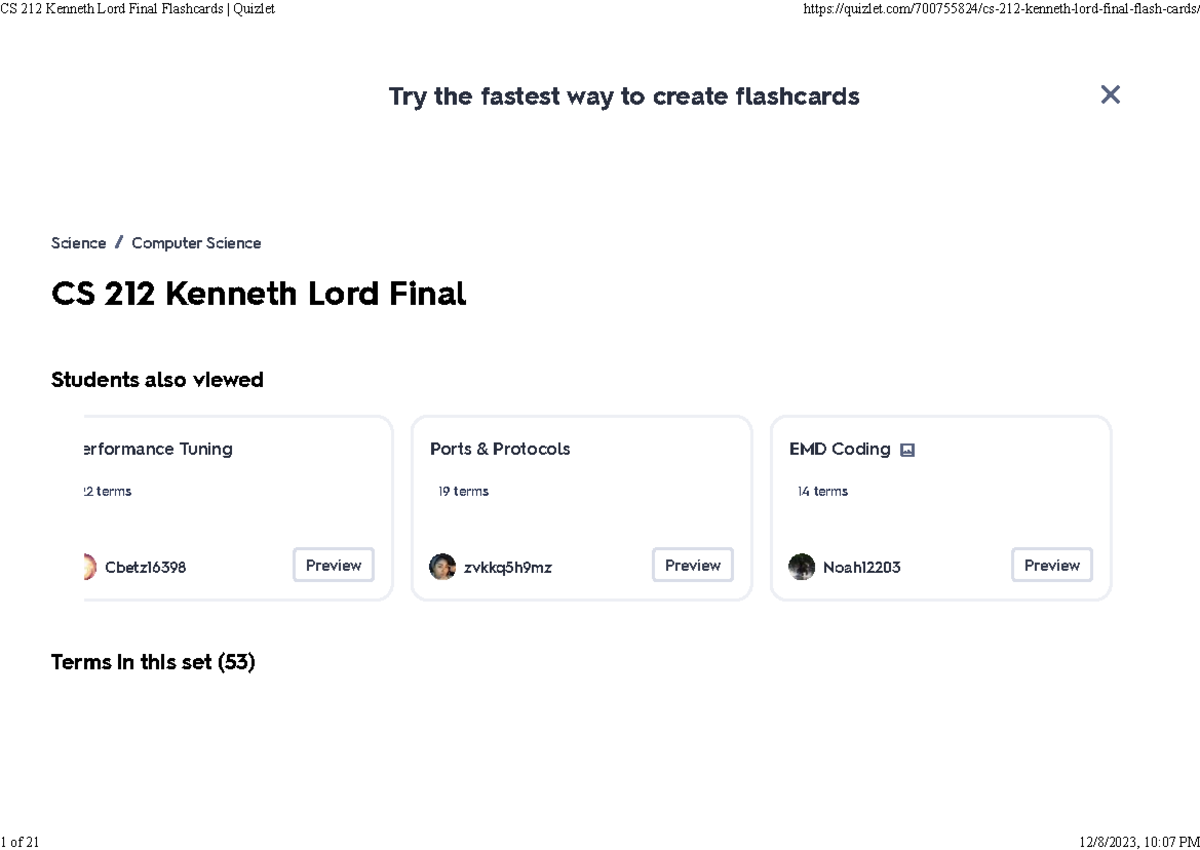Open the Ports & Protocols card title
The height and width of the screenshot is (850, 1200).
pyautogui.click(x=500, y=449)
